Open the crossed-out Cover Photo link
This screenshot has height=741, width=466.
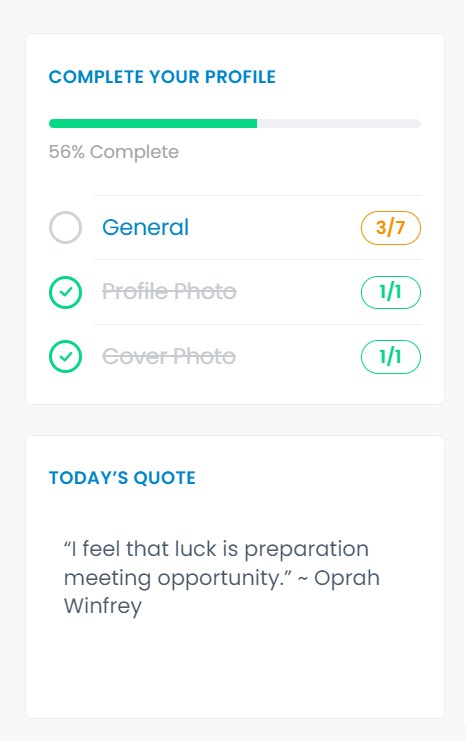[169, 356]
